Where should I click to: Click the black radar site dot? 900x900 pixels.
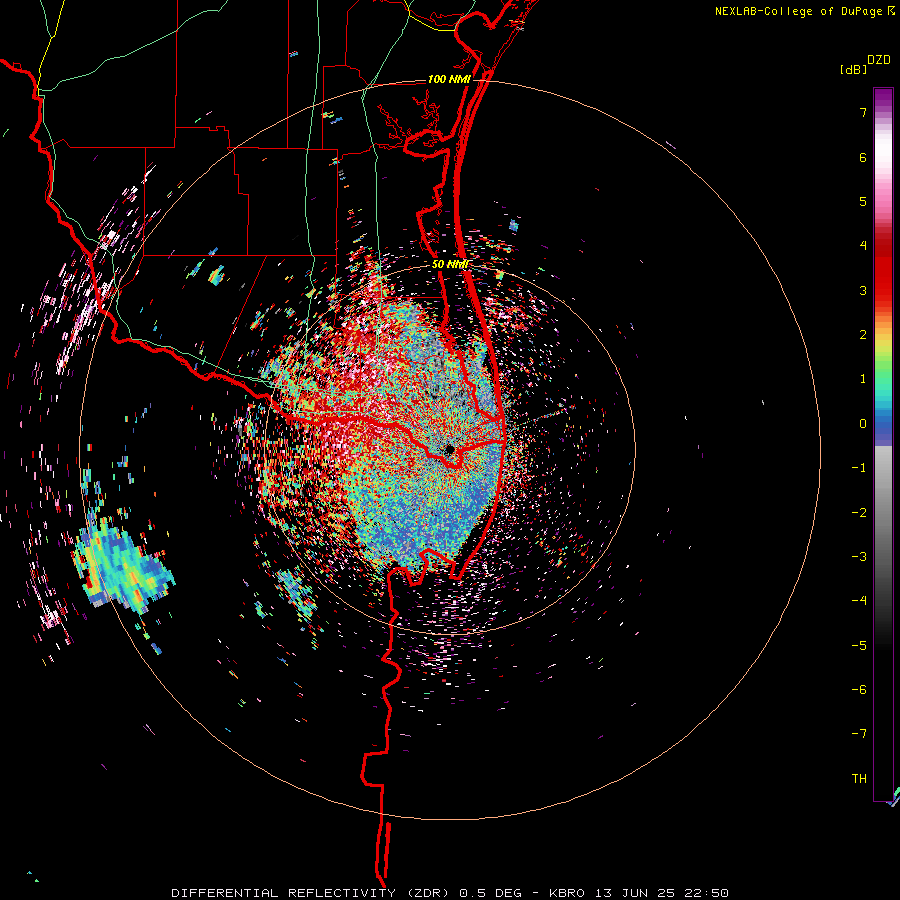[x=449, y=449]
